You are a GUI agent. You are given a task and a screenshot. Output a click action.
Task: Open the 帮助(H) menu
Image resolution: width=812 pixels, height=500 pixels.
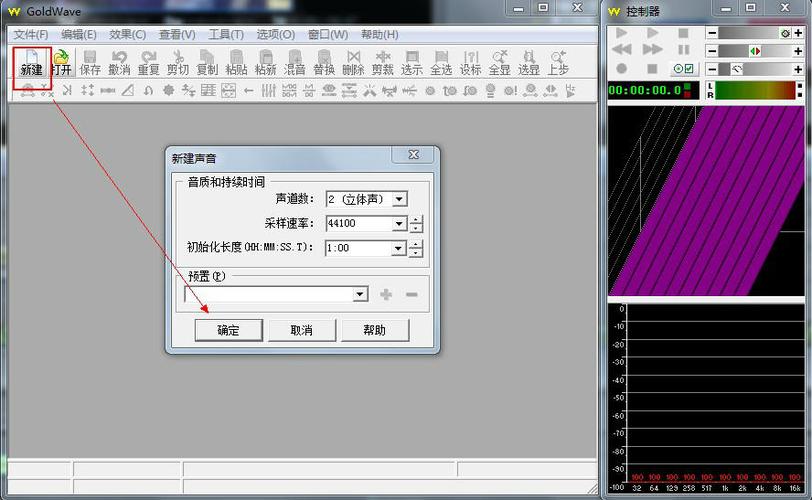[x=380, y=35]
